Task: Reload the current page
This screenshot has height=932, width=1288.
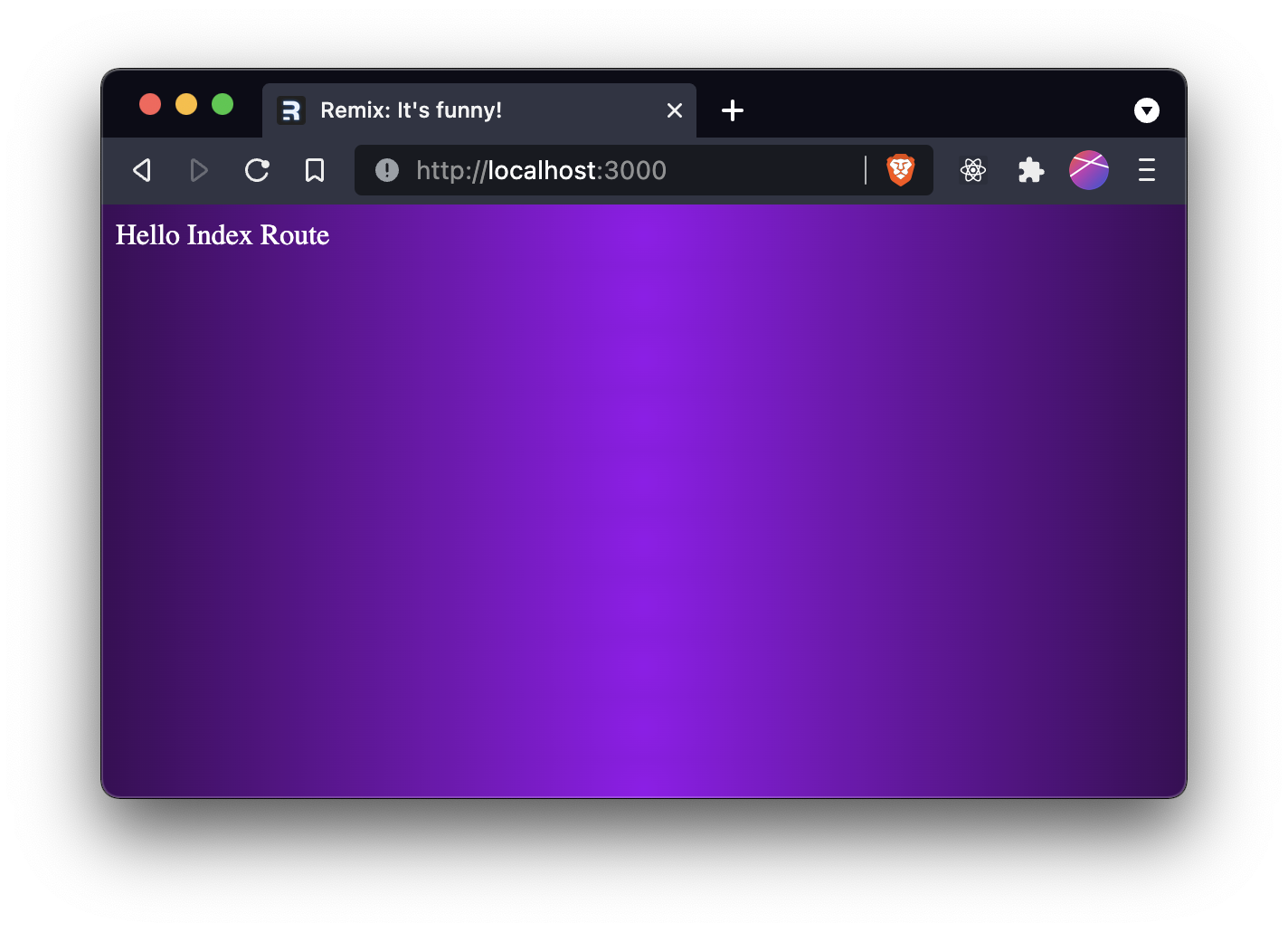Action: (257, 170)
